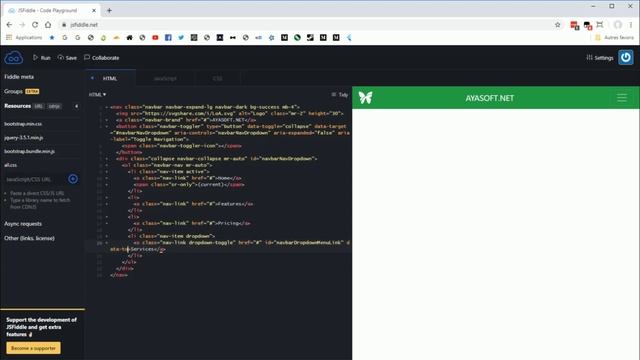This screenshot has width=640, height=360.
Task: Select the cdnjs resources option
Action: (54, 106)
